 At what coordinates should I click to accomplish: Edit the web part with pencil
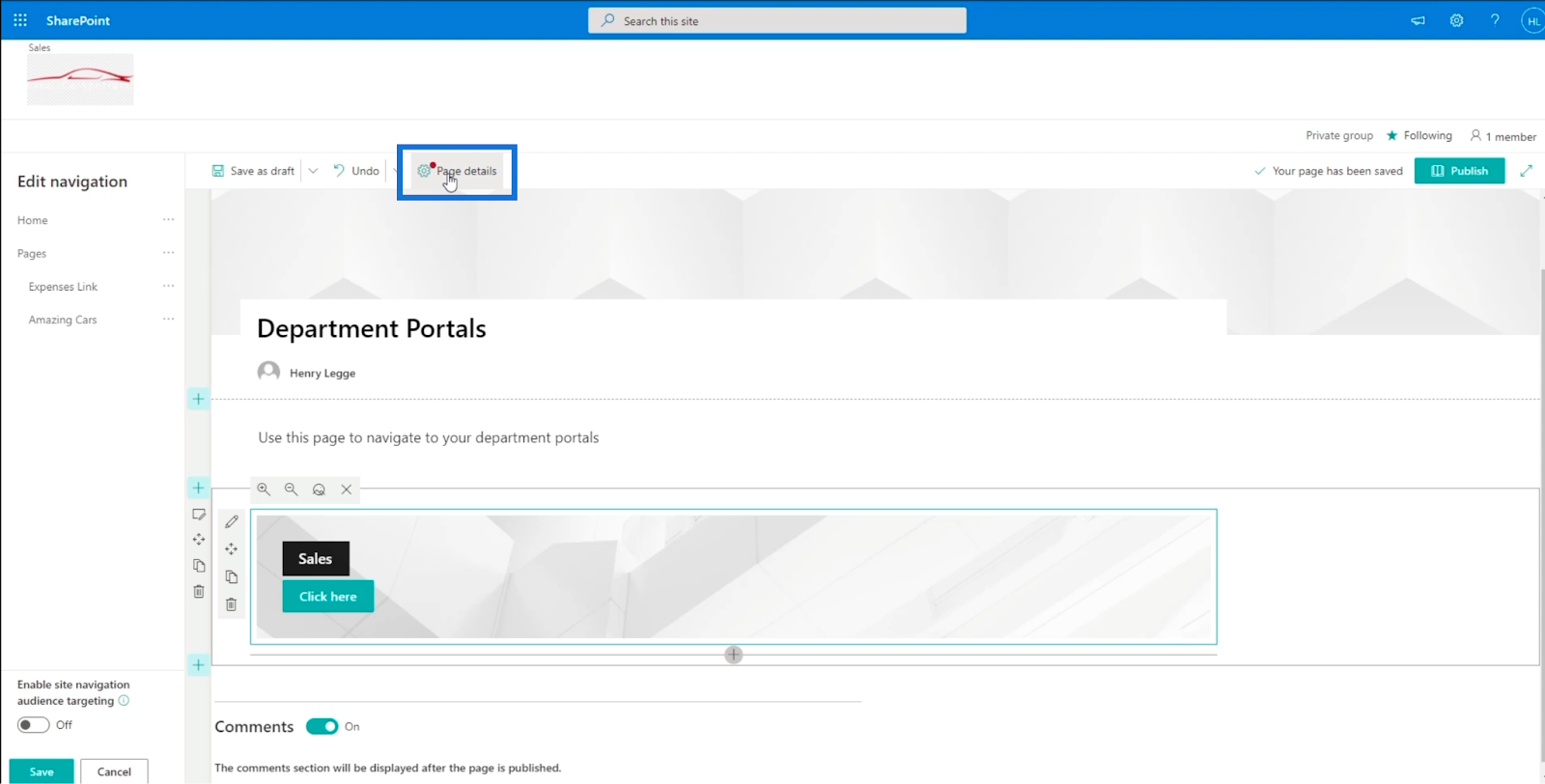[232, 521]
